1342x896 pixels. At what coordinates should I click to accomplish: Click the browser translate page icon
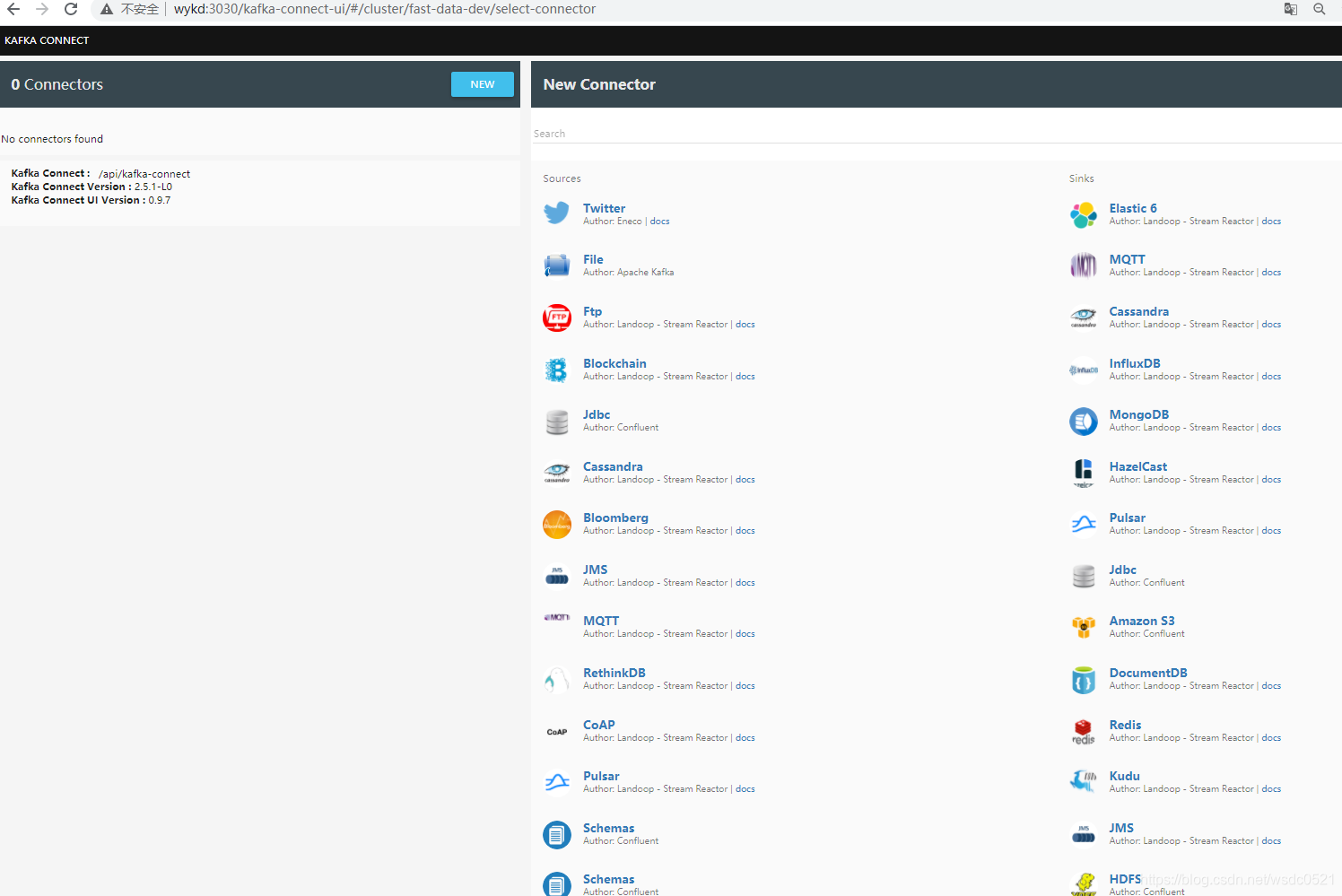1291,9
